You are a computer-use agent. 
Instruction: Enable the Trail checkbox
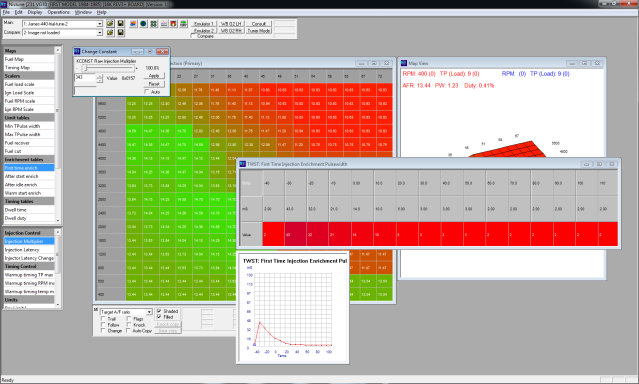(104, 319)
